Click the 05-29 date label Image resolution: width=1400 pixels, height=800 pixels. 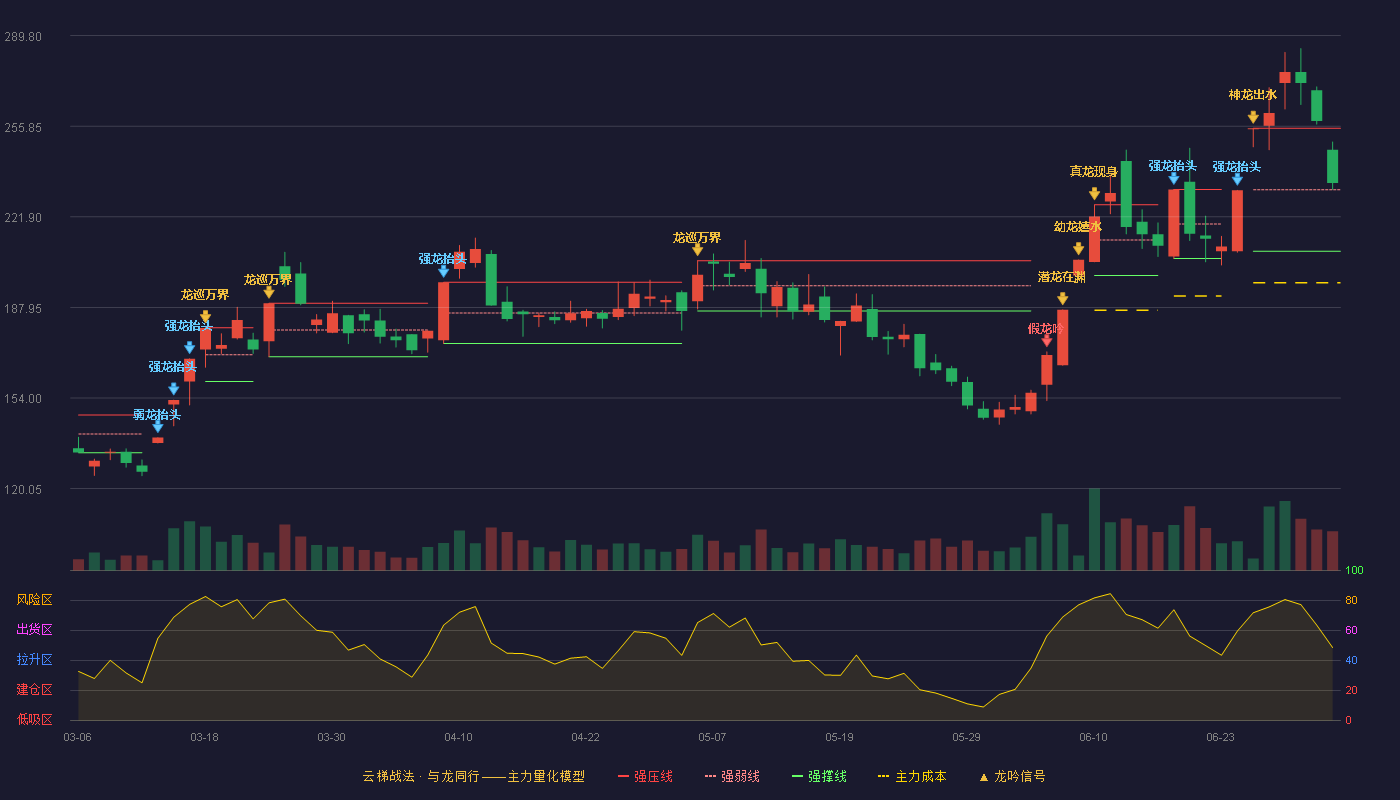(x=966, y=737)
